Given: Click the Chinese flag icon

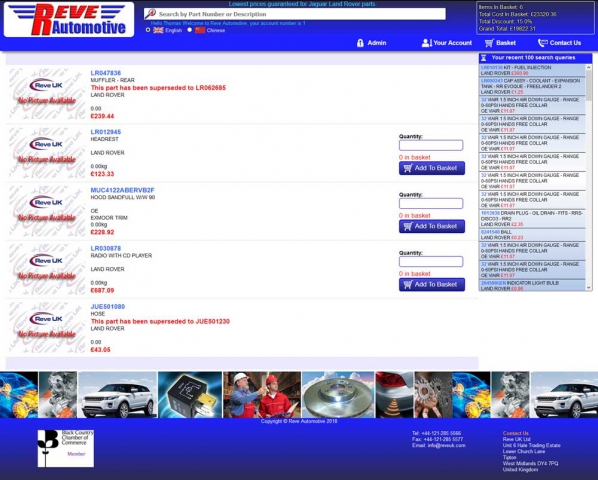Looking at the screenshot, I should tap(200, 30).
